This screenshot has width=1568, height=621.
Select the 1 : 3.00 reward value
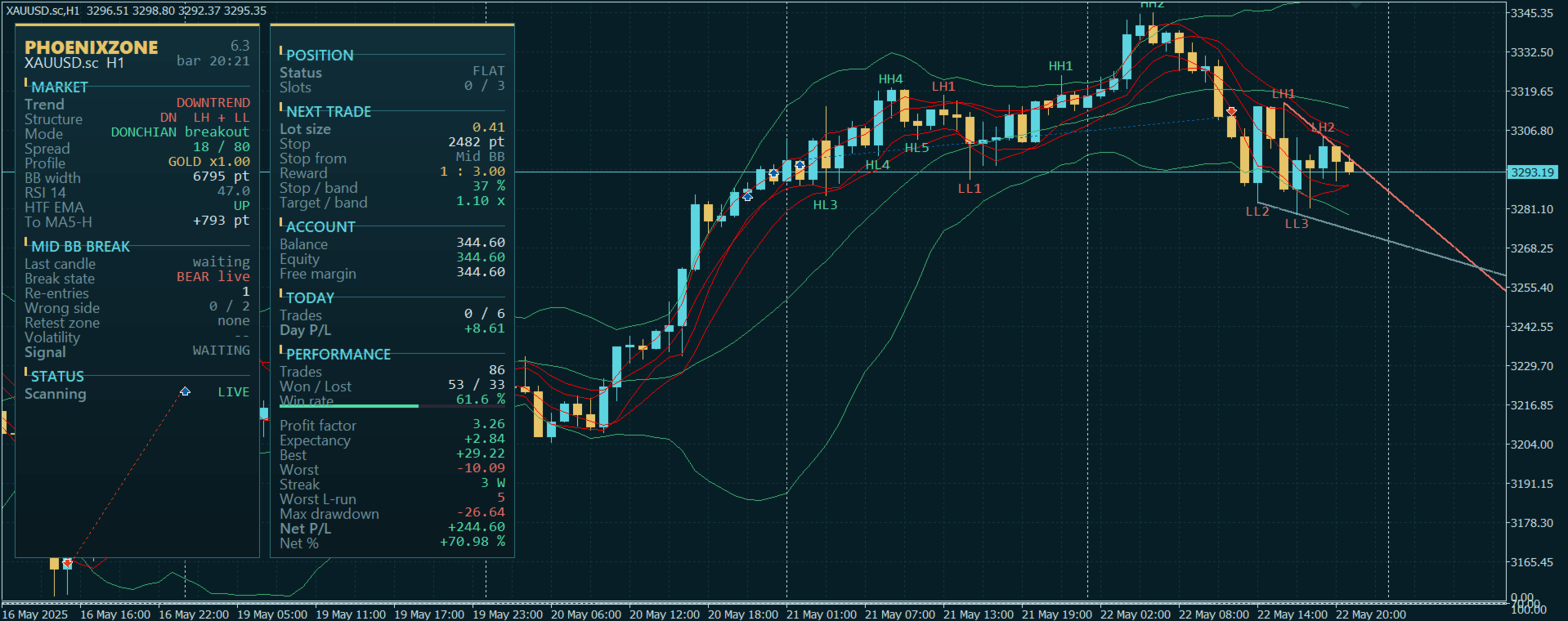click(473, 171)
